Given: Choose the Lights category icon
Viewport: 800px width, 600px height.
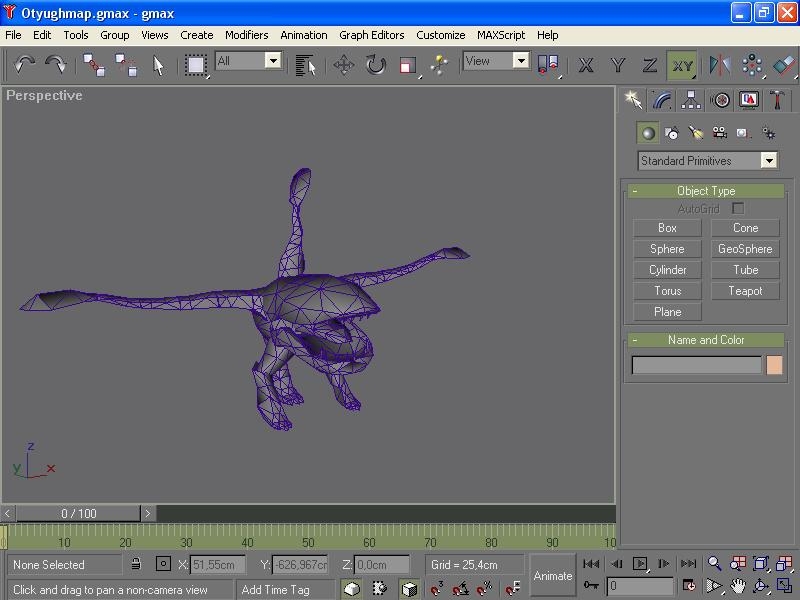Looking at the screenshot, I should tap(696, 133).
